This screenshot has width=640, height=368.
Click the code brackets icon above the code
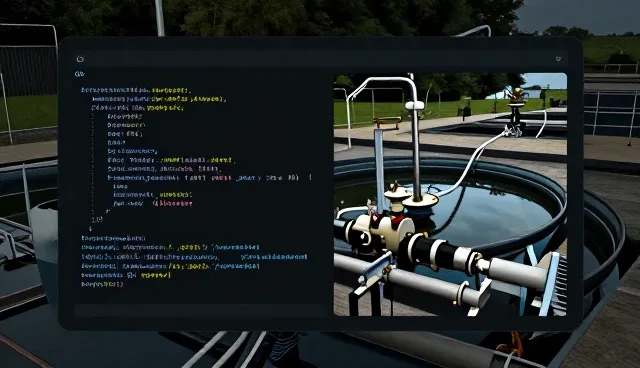click(80, 74)
